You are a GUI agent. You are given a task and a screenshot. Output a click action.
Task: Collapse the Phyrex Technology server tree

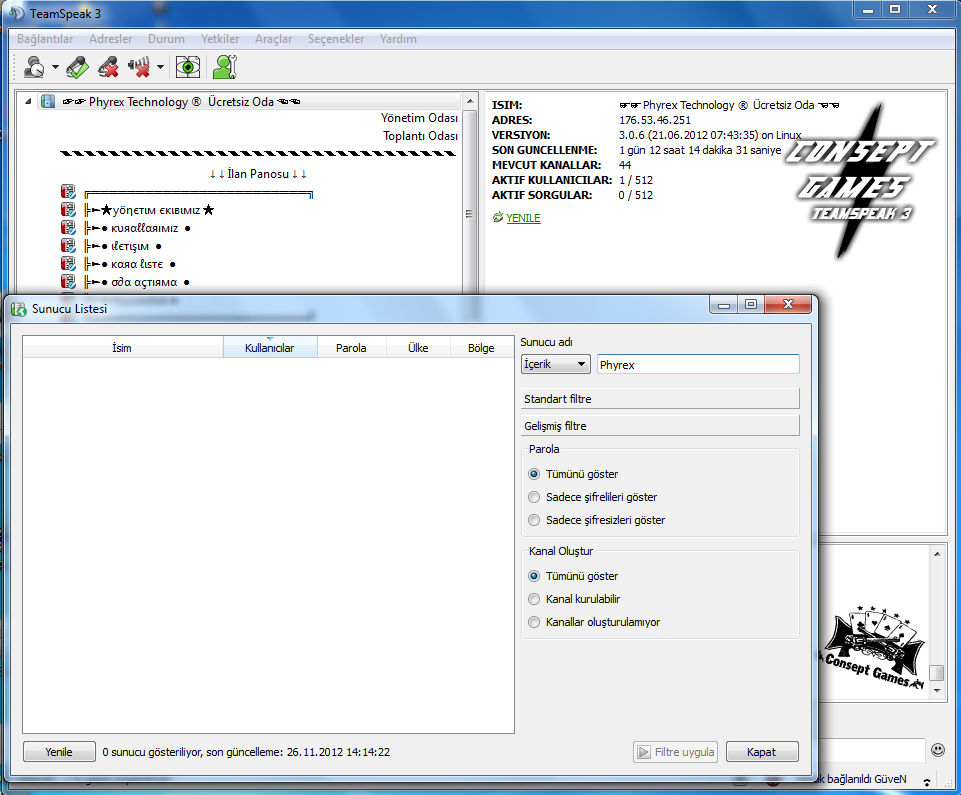pyautogui.click(x=27, y=102)
